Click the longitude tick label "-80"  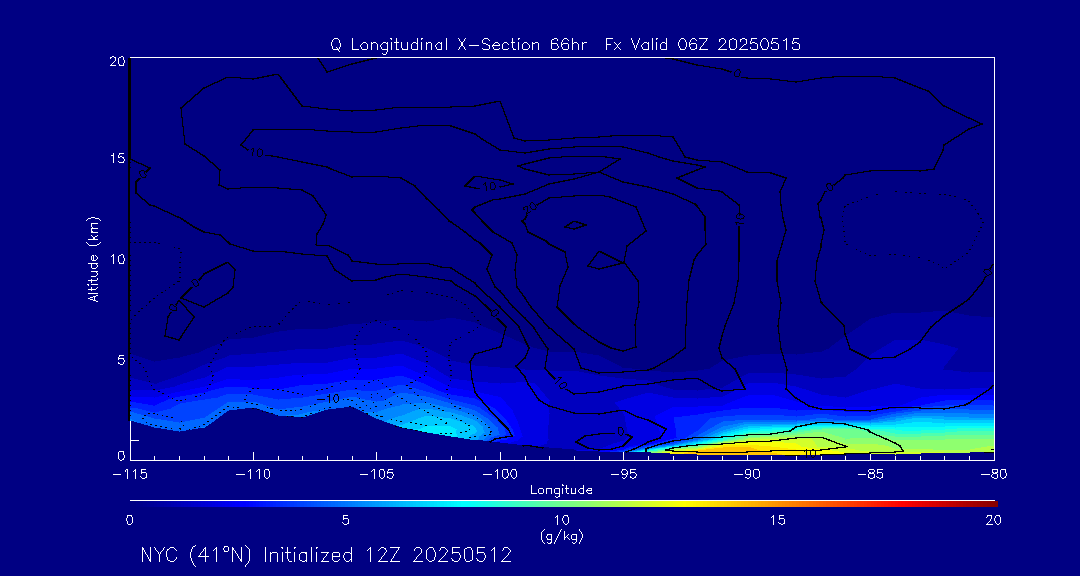[x=993, y=474]
